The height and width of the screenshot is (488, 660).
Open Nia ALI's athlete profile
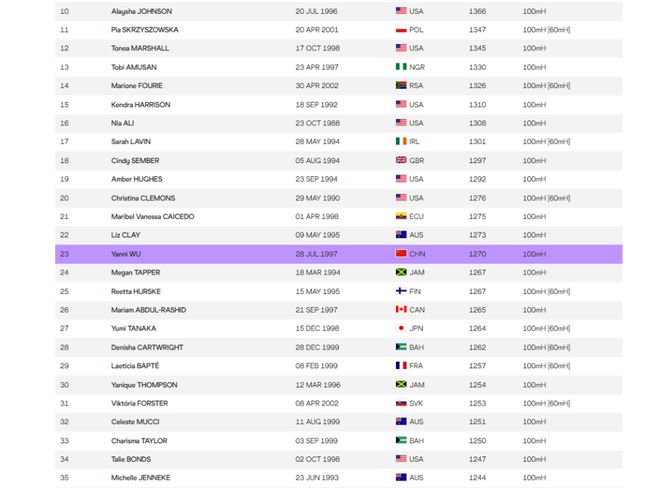pyautogui.click(x=122, y=123)
